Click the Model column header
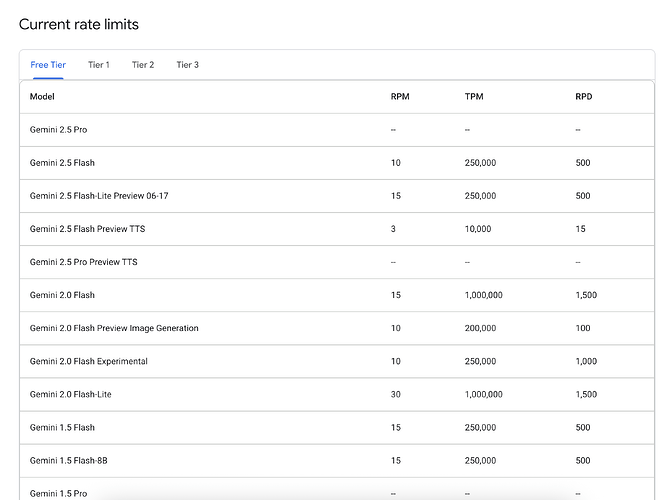Screen dimensions: 666x500 click(42, 96)
